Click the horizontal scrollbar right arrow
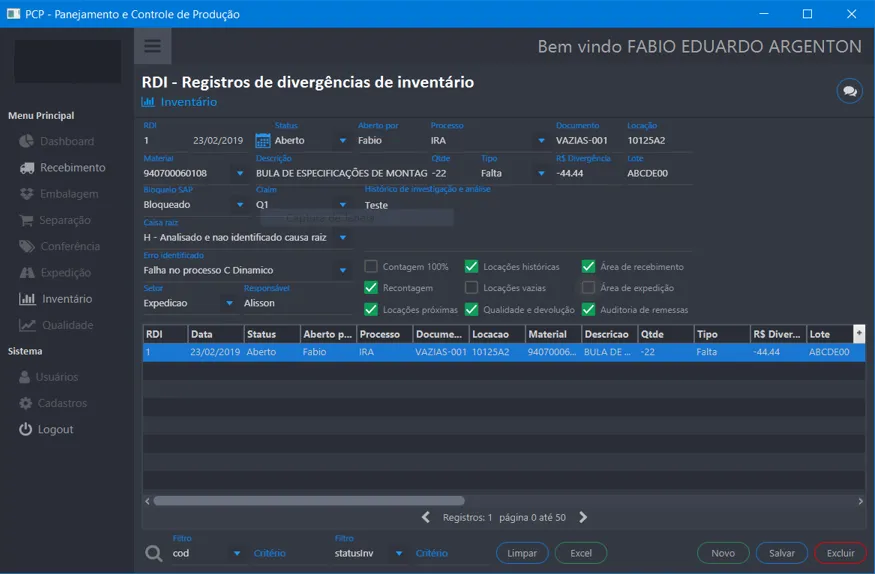875x574 pixels. (x=860, y=501)
